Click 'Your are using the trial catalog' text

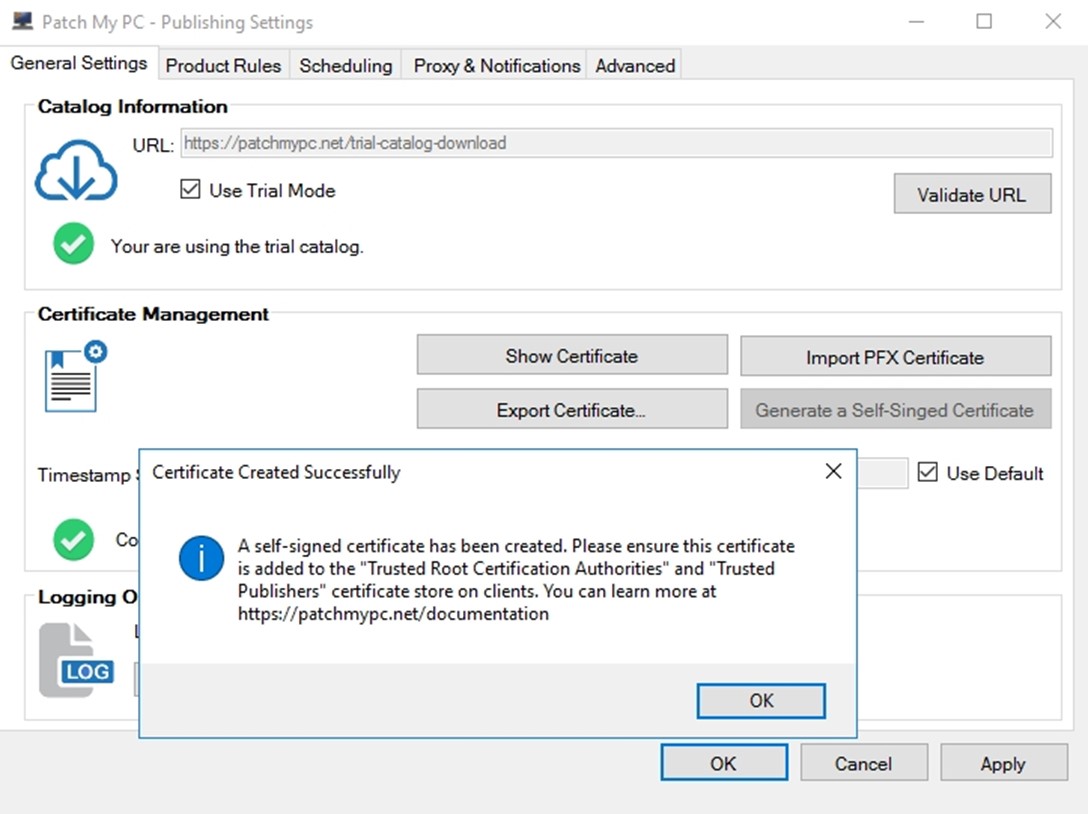coord(237,246)
